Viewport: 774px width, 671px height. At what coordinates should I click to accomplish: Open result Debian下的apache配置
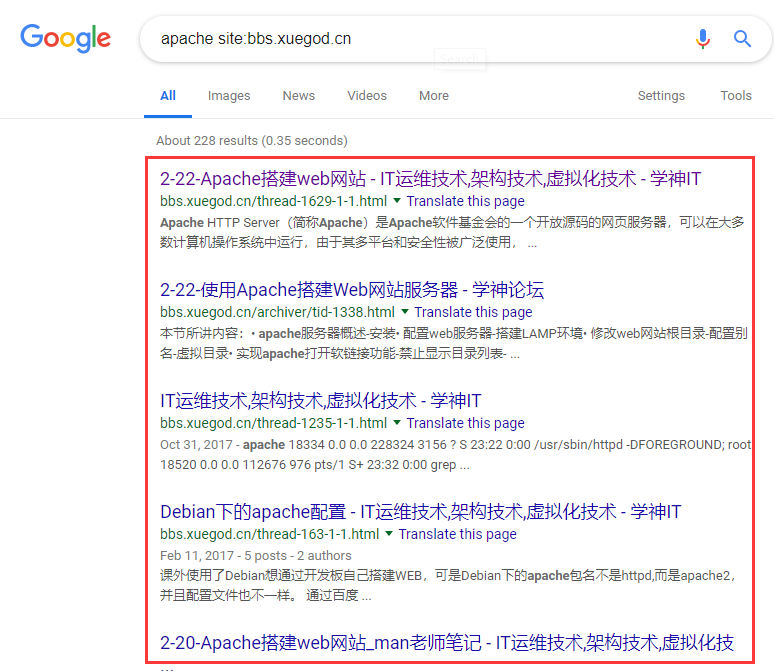pos(421,512)
